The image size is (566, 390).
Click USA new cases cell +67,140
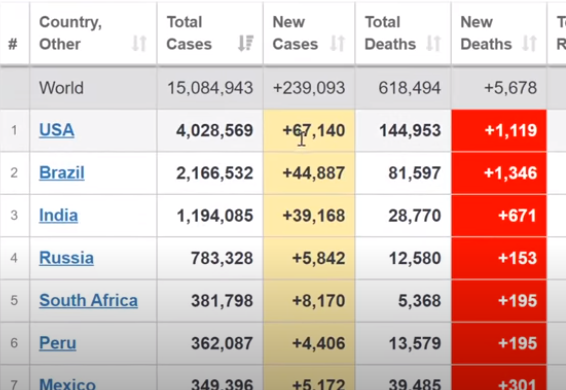click(x=314, y=130)
